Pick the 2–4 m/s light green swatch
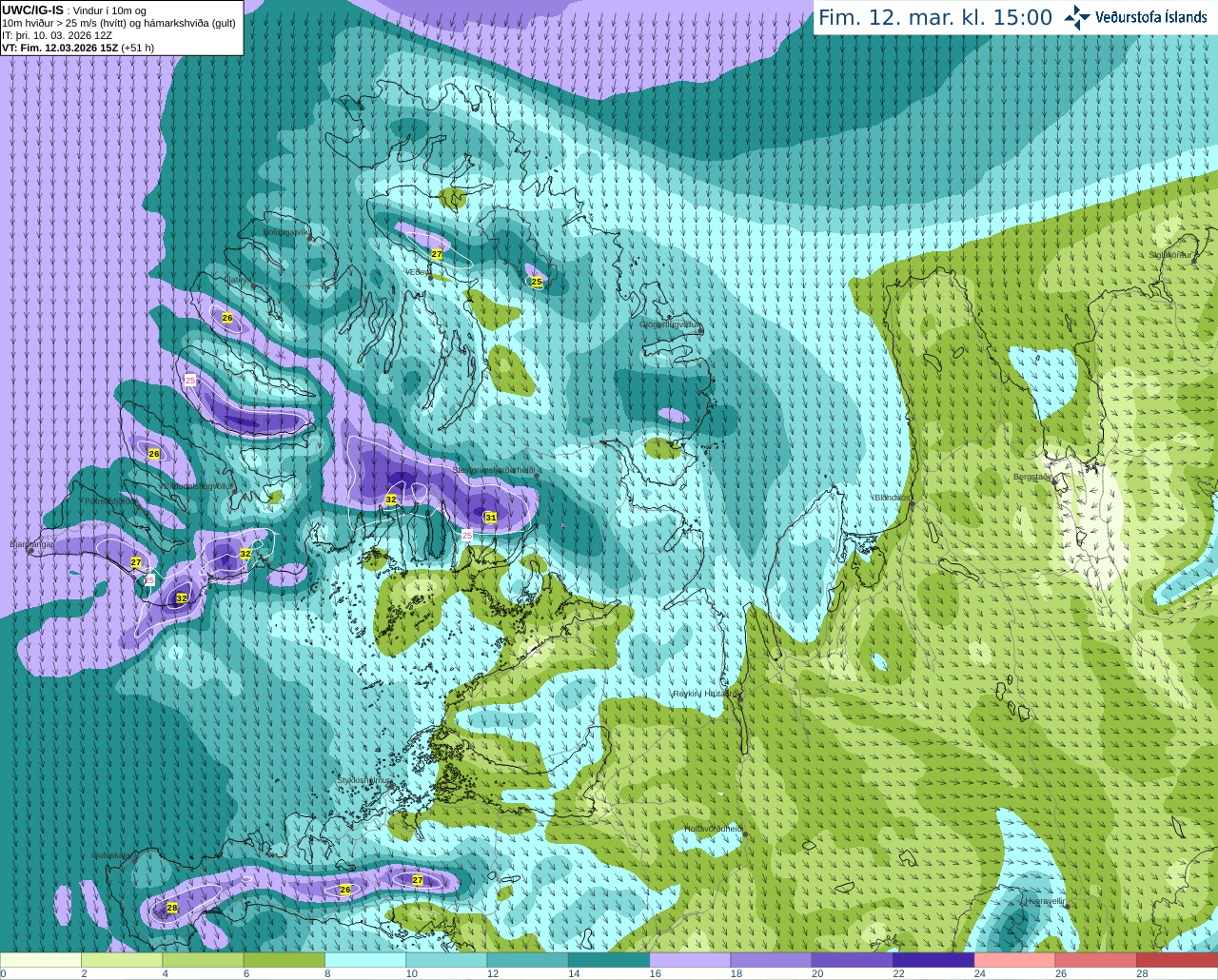This screenshot has width=1218, height=980. tap(122, 959)
